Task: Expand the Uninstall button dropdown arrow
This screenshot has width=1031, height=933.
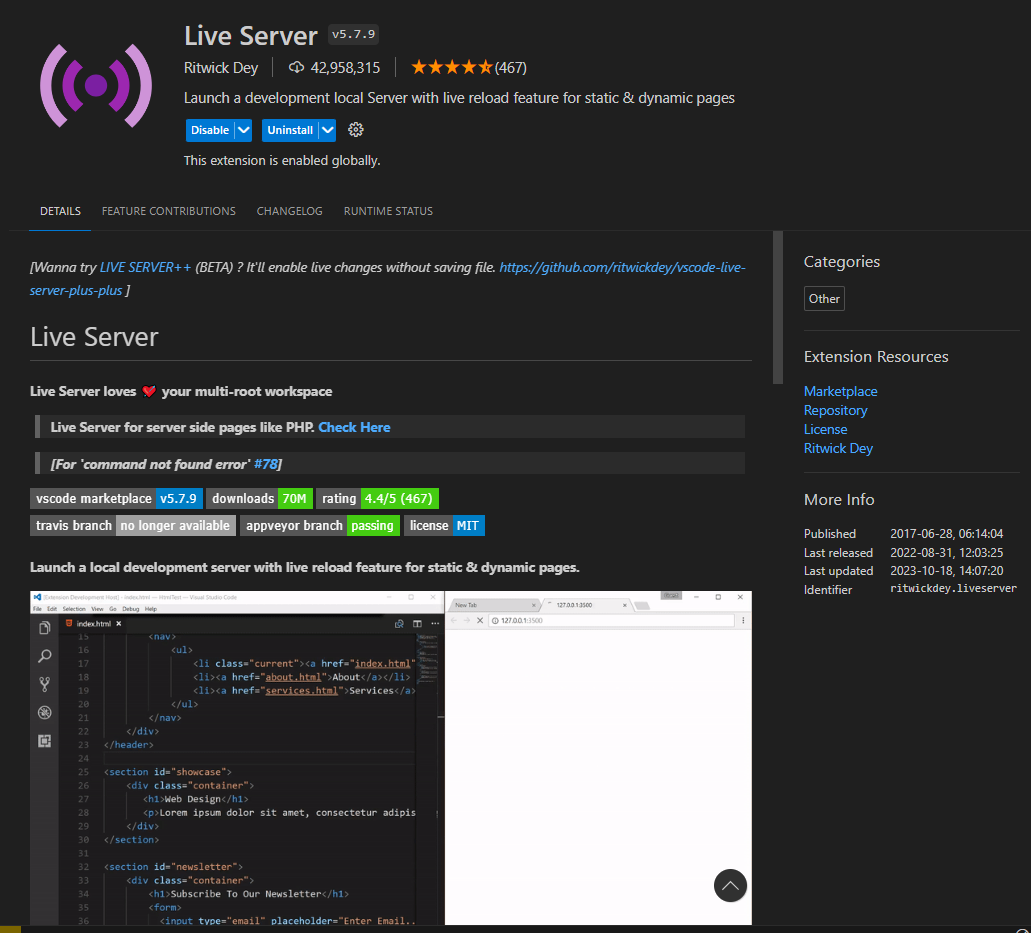Action: [327, 130]
